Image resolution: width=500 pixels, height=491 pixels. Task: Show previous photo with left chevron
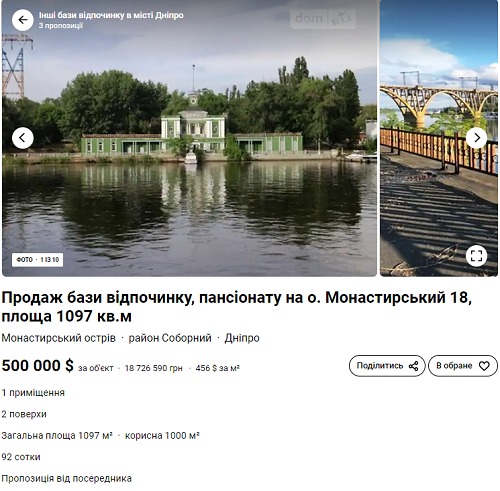[23, 138]
